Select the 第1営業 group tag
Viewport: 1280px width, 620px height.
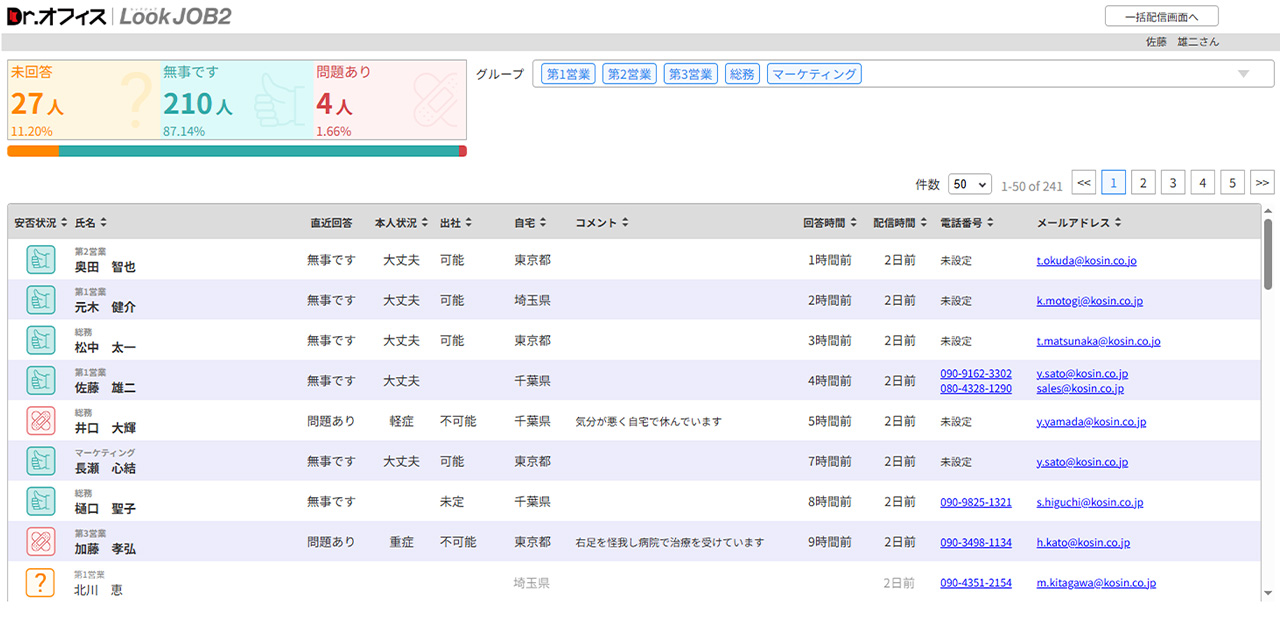(568, 74)
